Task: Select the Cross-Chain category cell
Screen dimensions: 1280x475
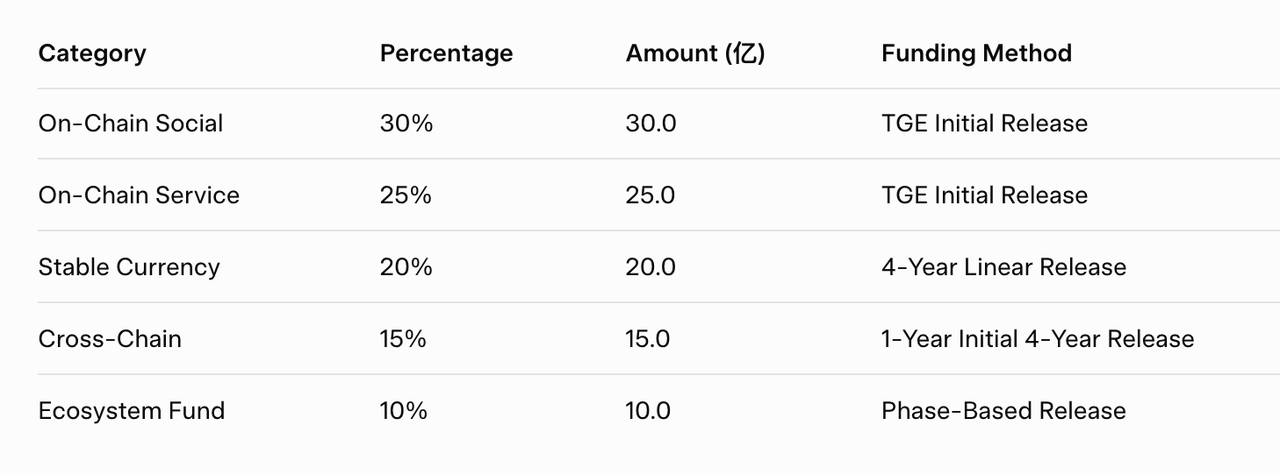Action: [x=110, y=339]
